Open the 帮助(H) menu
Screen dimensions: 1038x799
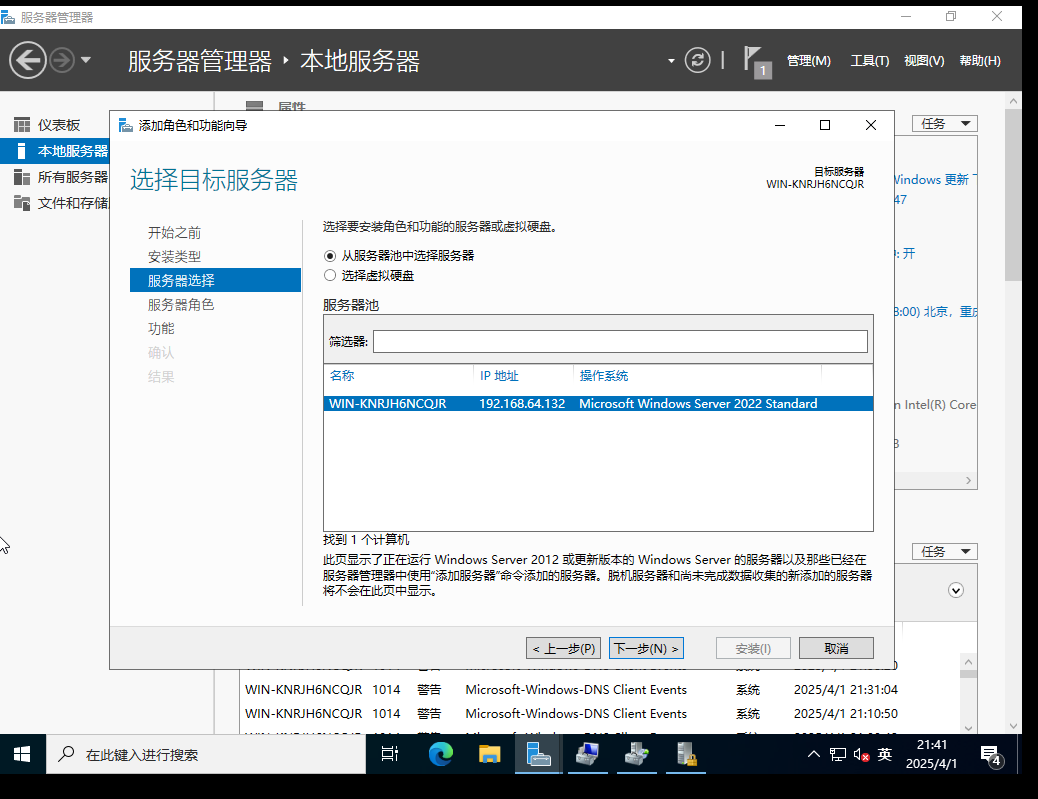[980, 61]
